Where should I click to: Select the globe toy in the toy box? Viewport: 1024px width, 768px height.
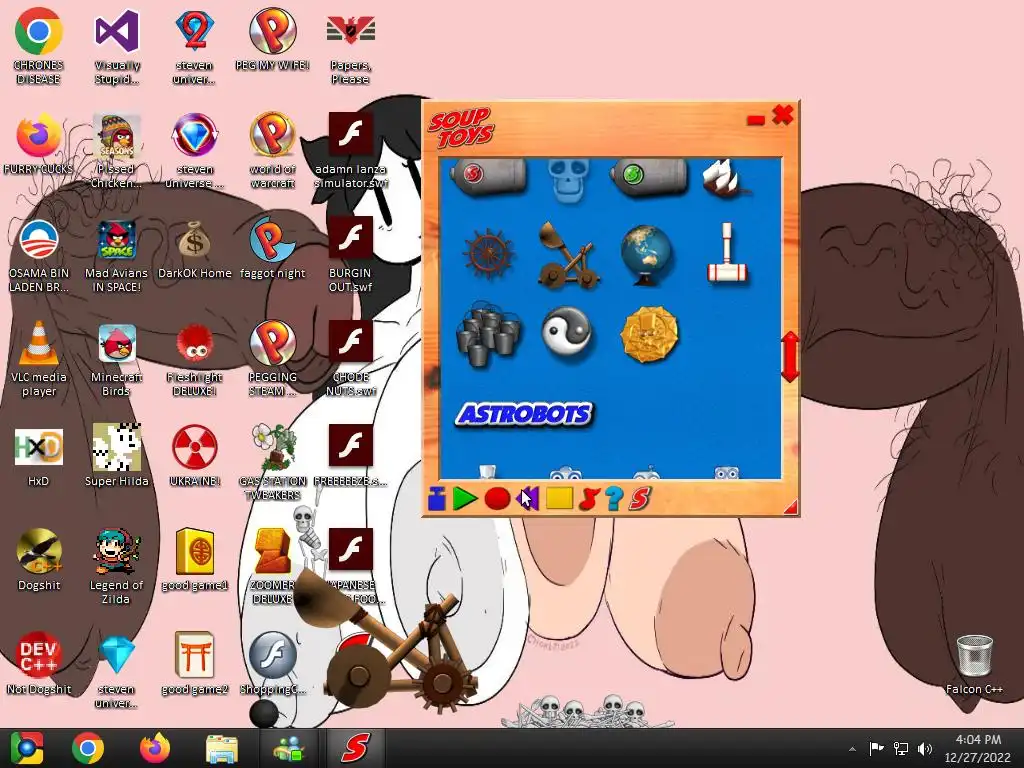[x=647, y=255]
